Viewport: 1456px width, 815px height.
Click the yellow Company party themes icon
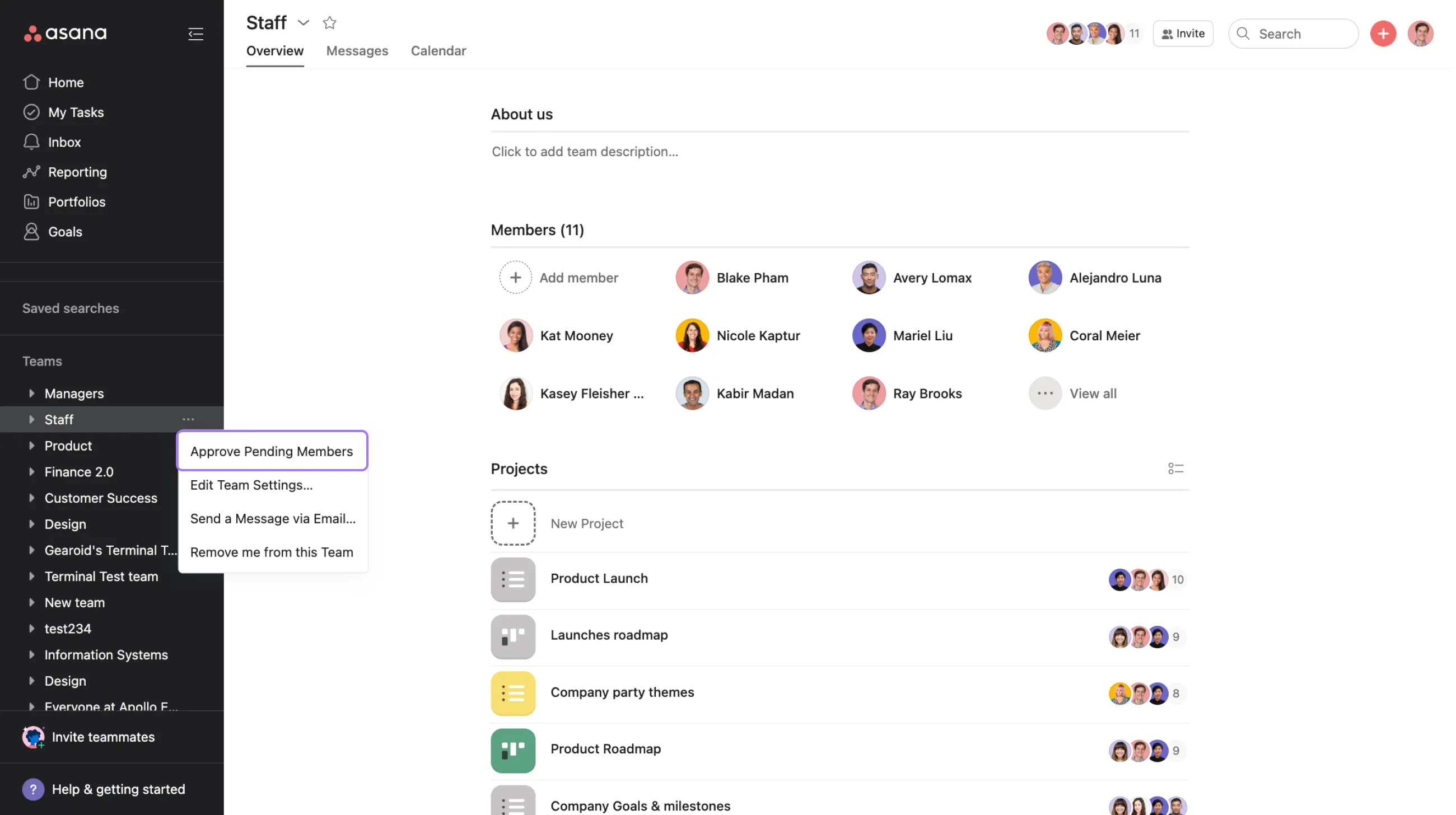(x=512, y=692)
